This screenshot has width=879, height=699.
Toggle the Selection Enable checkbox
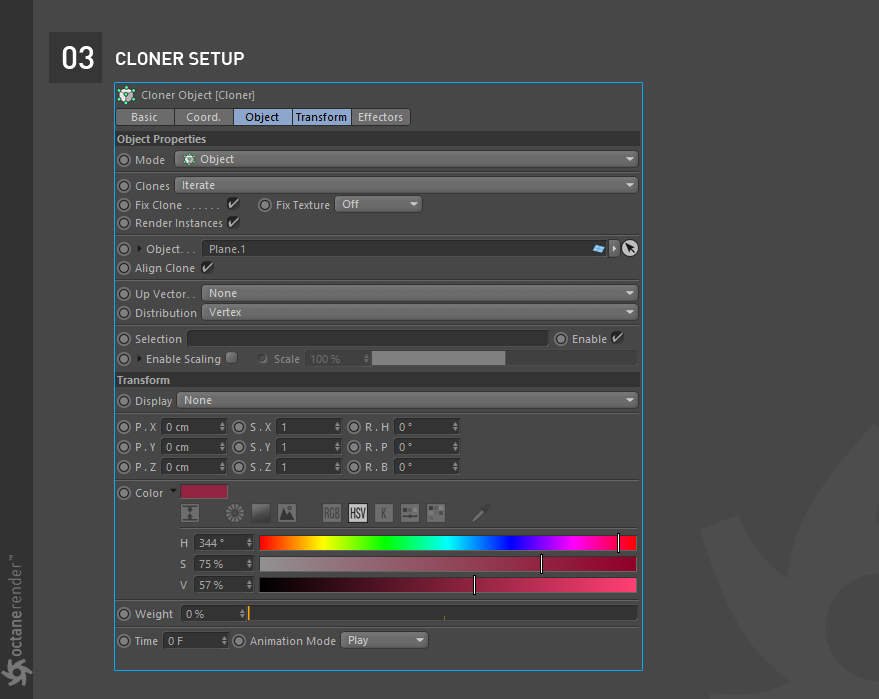(617, 337)
